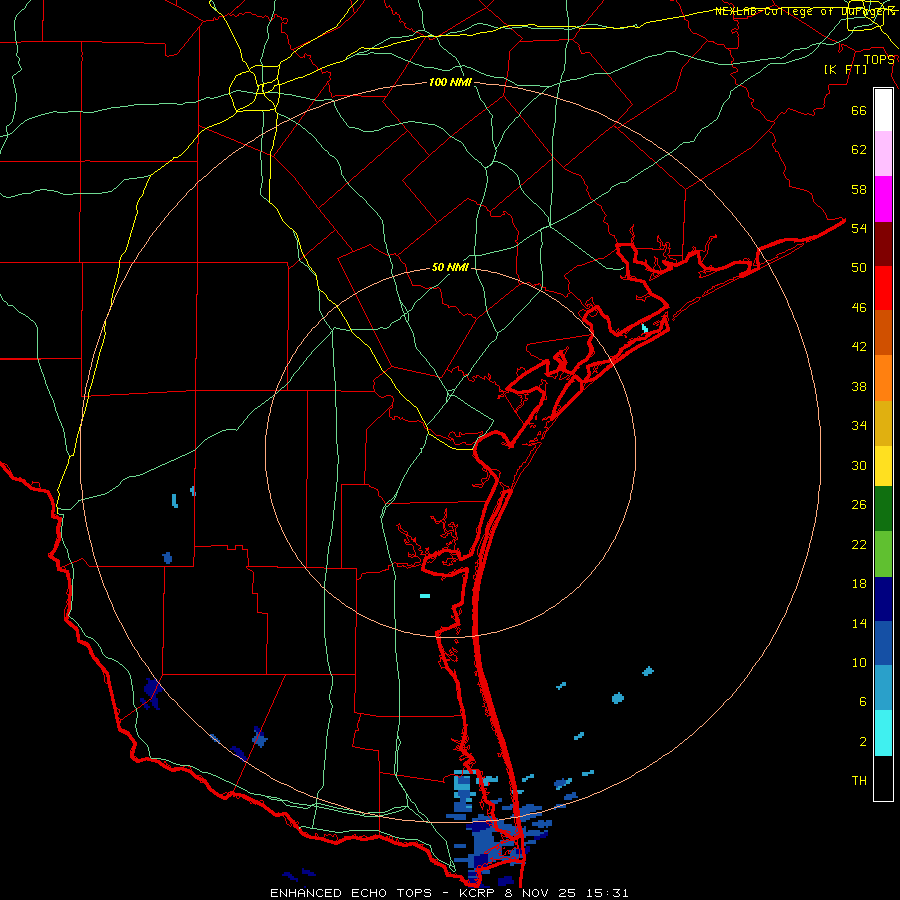Select the bright red legend segment
The image size is (900, 900).
(883, 288)
